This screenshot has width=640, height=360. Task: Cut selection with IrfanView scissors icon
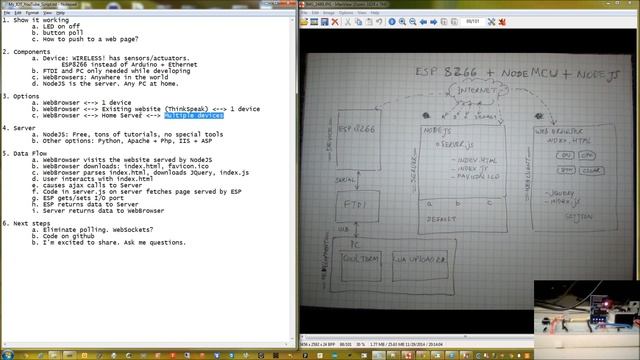click(348, 22)
